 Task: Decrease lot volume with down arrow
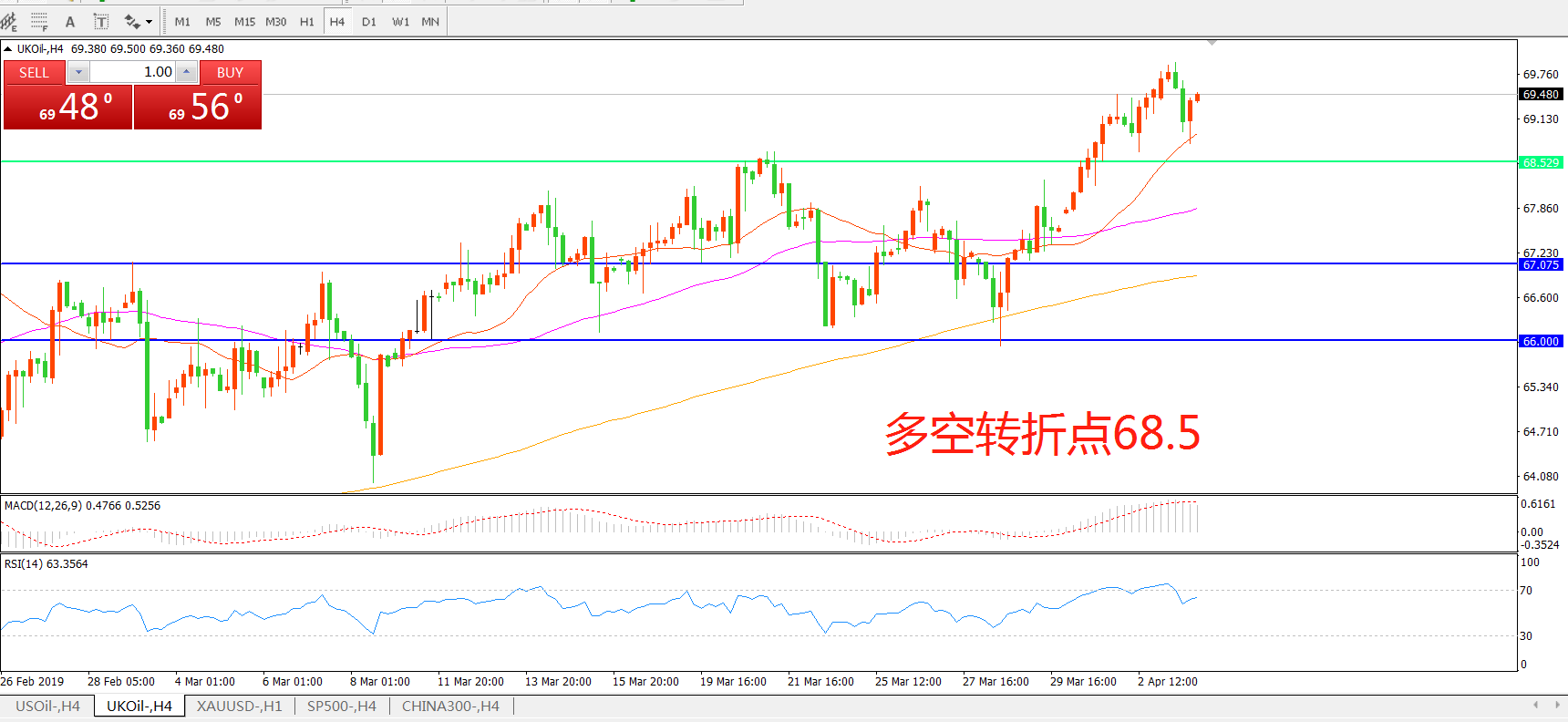tap(78, 72)
